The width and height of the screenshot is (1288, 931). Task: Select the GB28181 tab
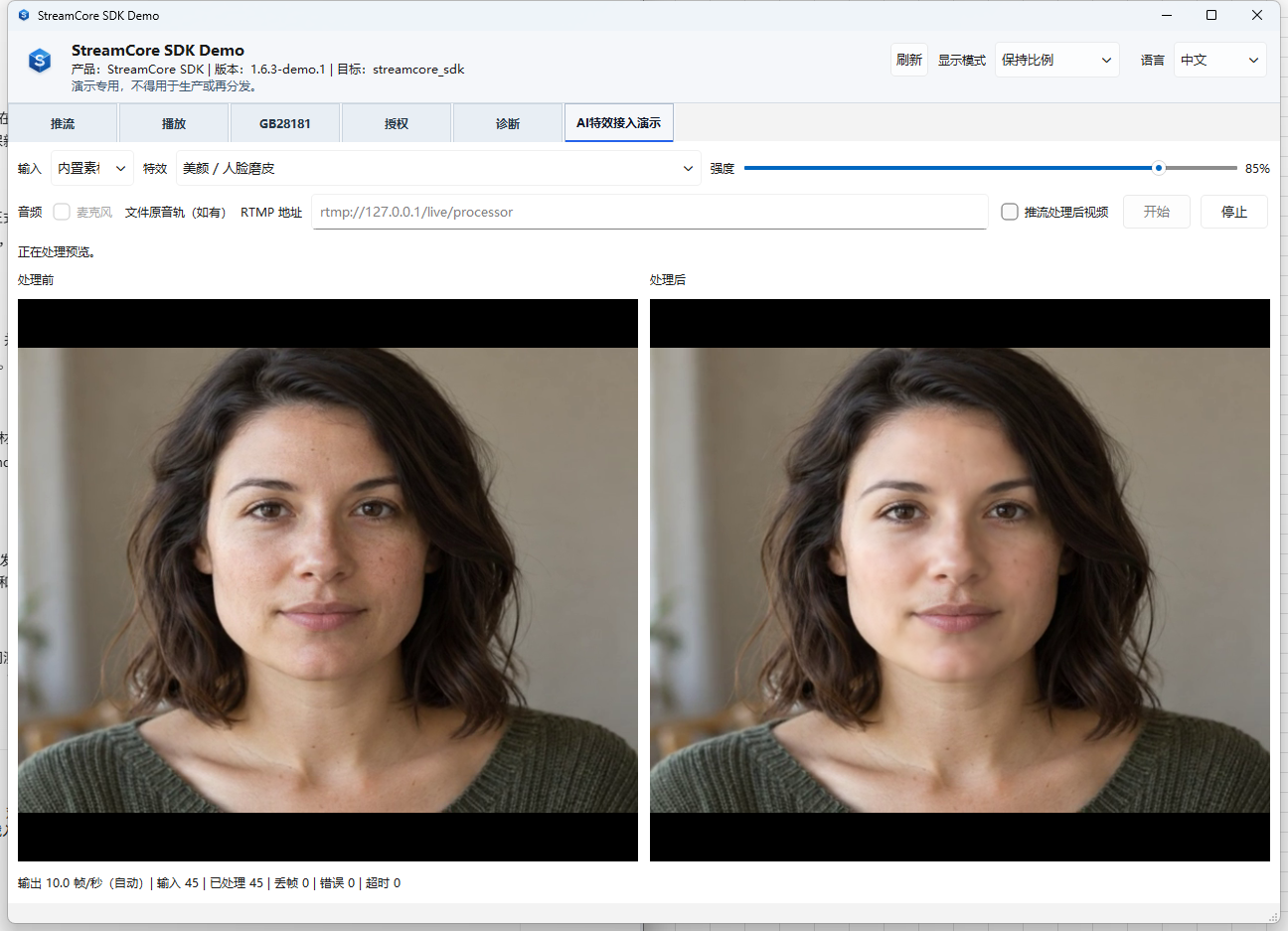click(285, 123)
